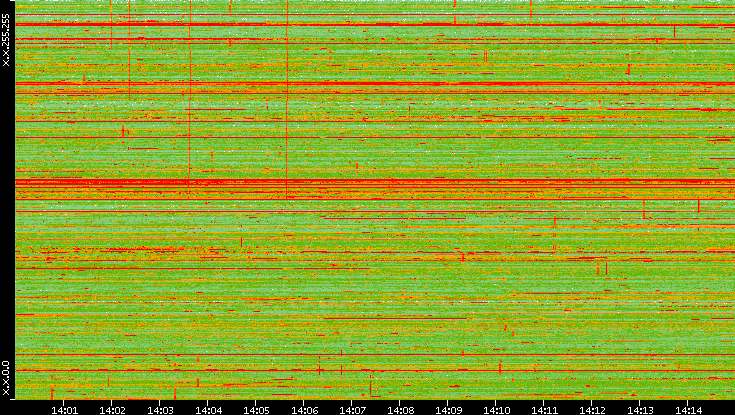The width and height of the screenshot is (735, 415).
Task: Click the 14:10 time axis label
Action: (496, 410)
